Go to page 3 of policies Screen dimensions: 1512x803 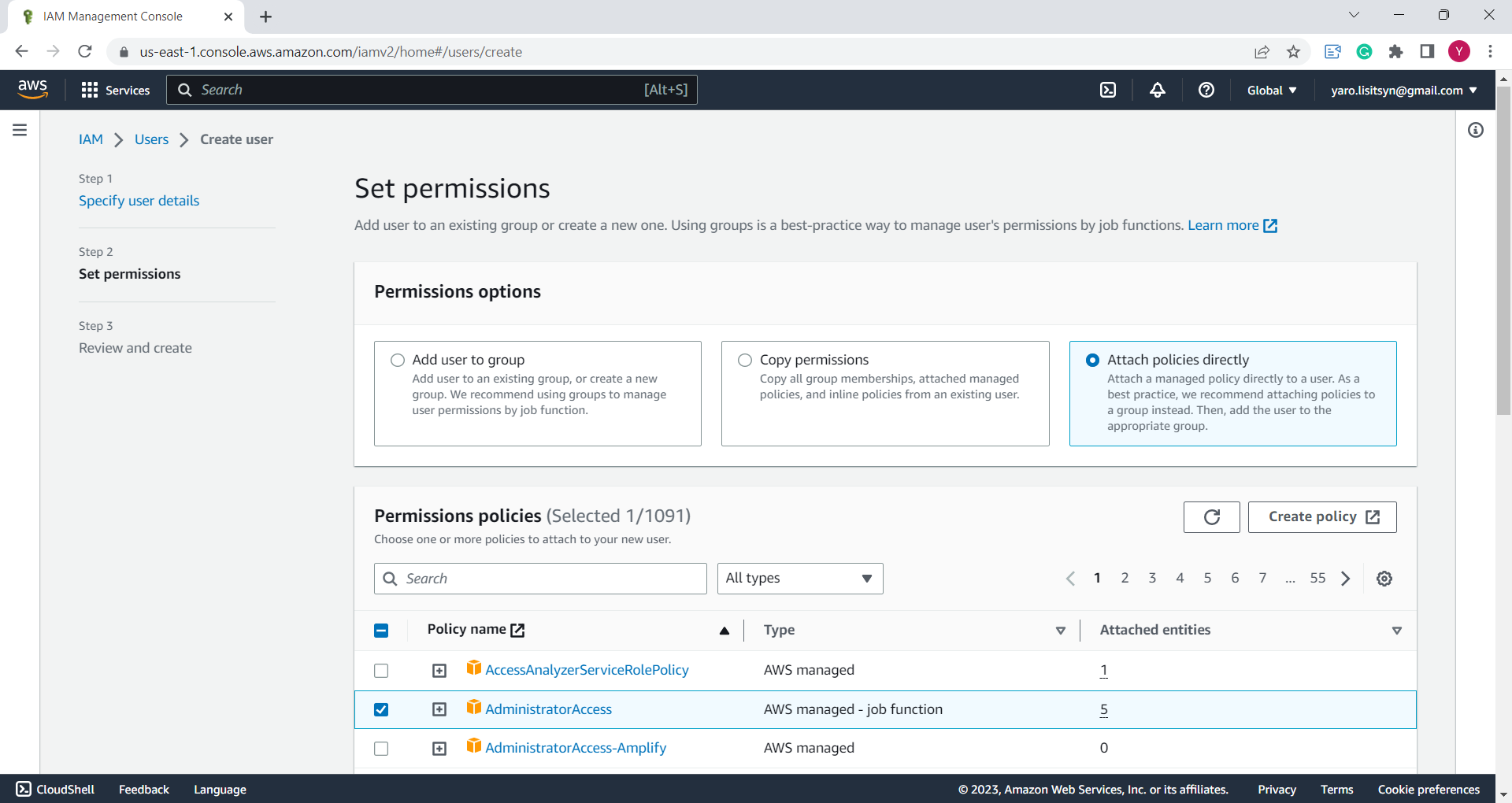pos(1152,579)
